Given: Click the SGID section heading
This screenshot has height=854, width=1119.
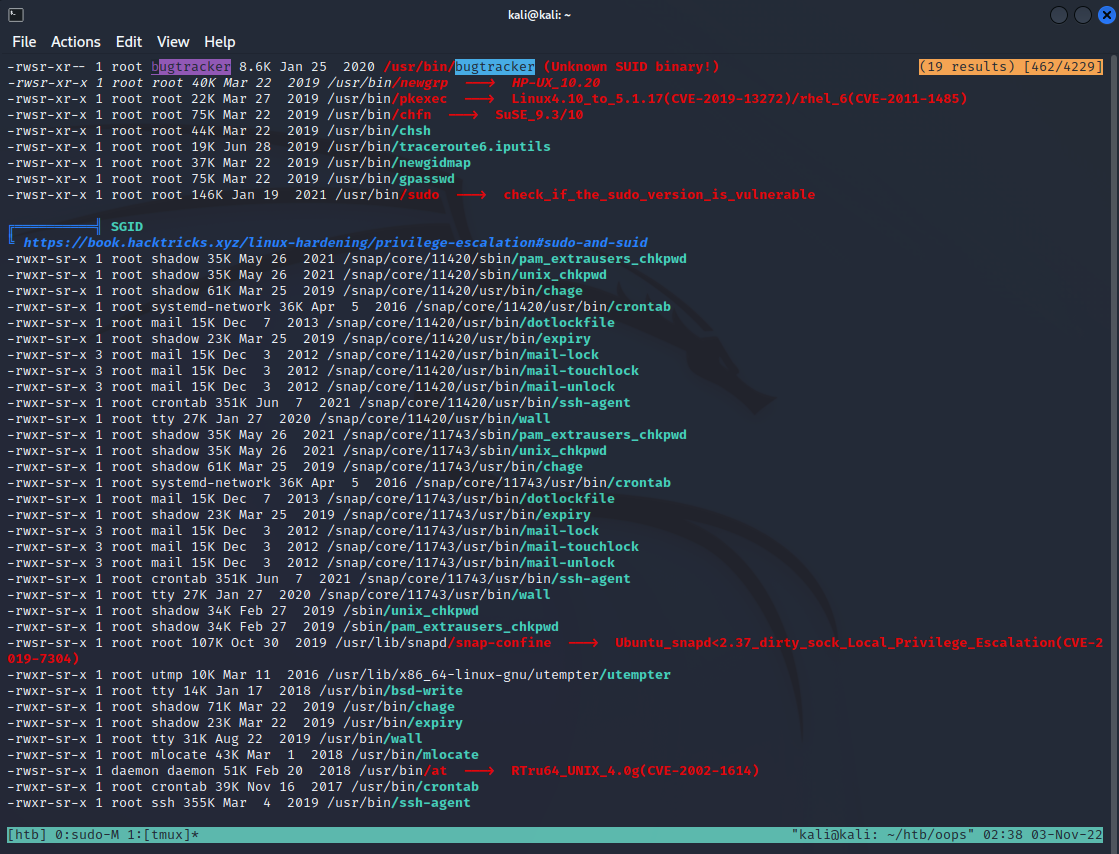Looking at the screenshot, I should [127, 227].
